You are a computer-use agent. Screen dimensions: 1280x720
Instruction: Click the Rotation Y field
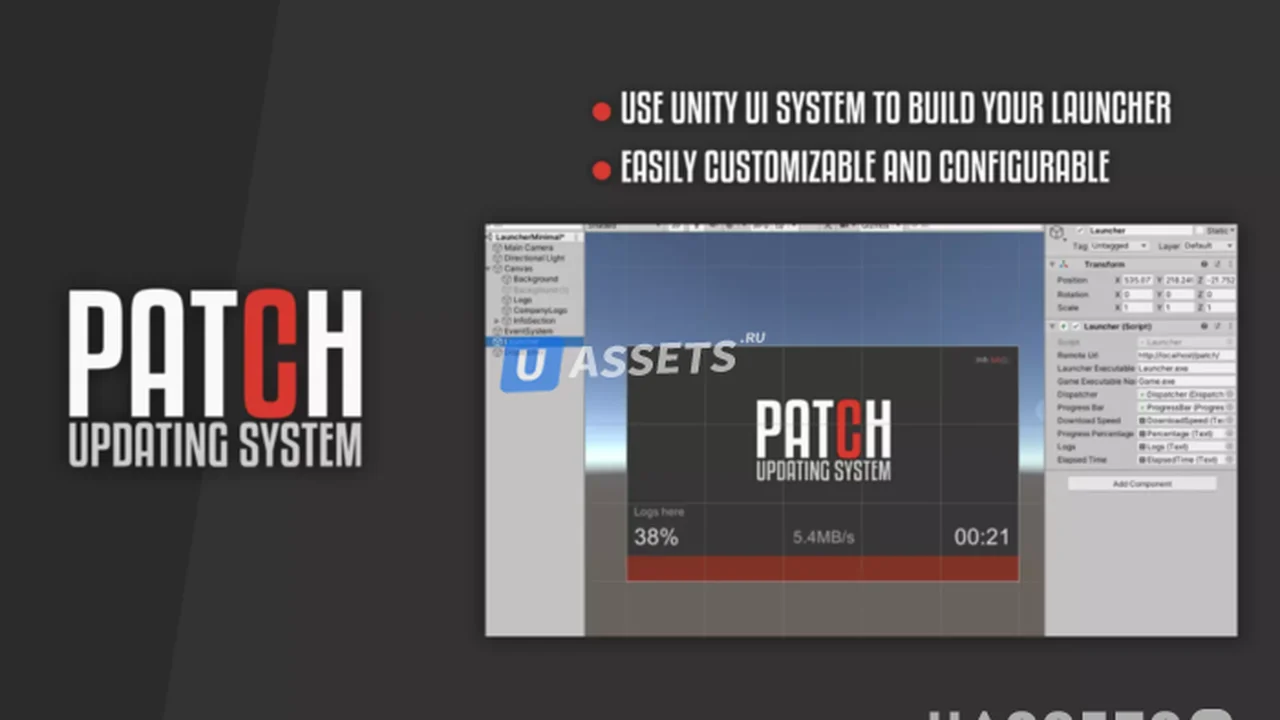1179,294
